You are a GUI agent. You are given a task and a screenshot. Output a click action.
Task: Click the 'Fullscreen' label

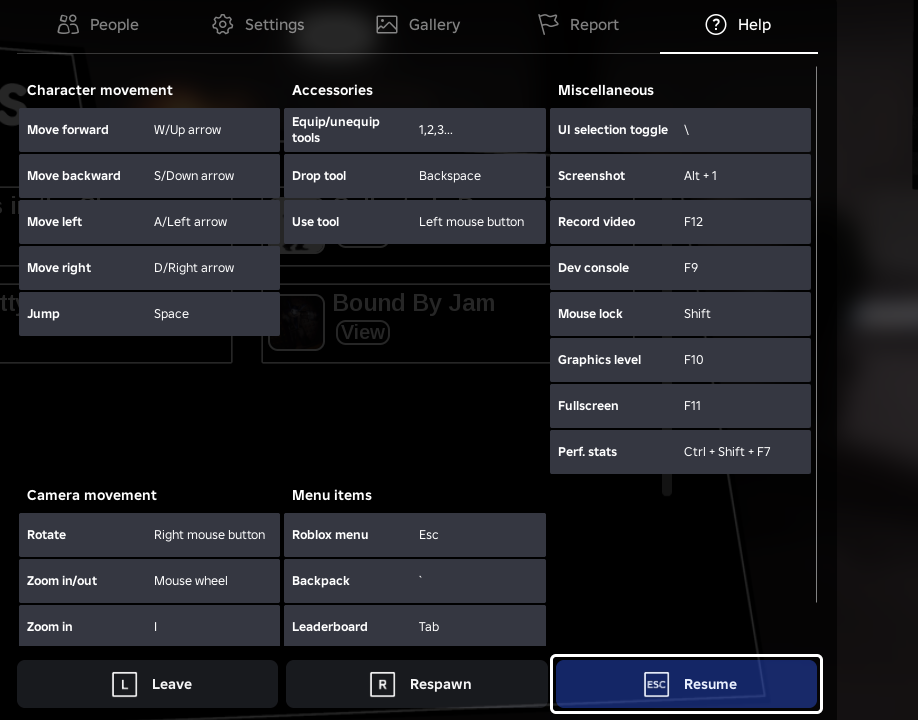(x=588, y=406)
